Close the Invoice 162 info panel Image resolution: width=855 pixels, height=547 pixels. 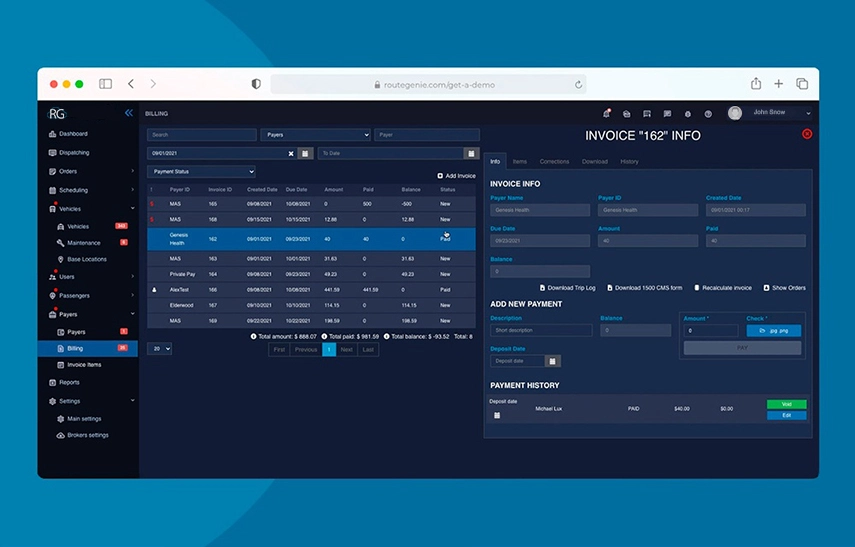[807, 134]
